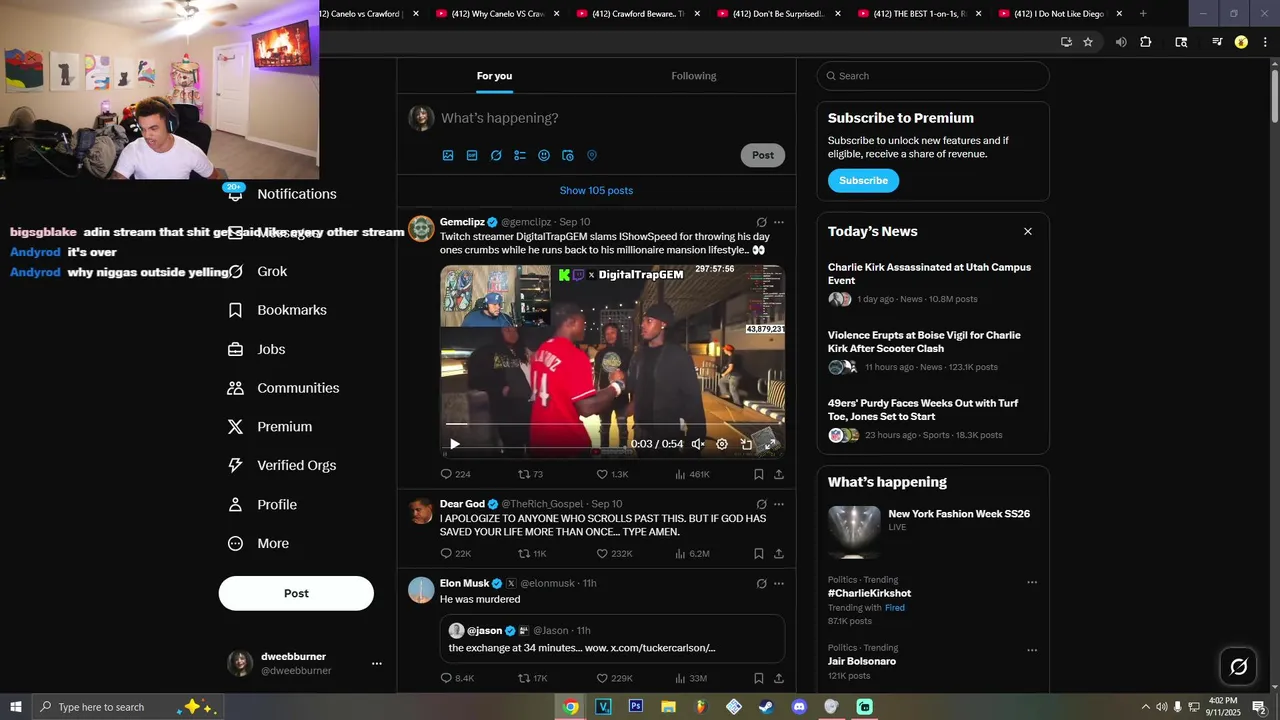Open the 49ers' Purdy news story
This screenshot has height=720, width=1280.
point(933,421)
